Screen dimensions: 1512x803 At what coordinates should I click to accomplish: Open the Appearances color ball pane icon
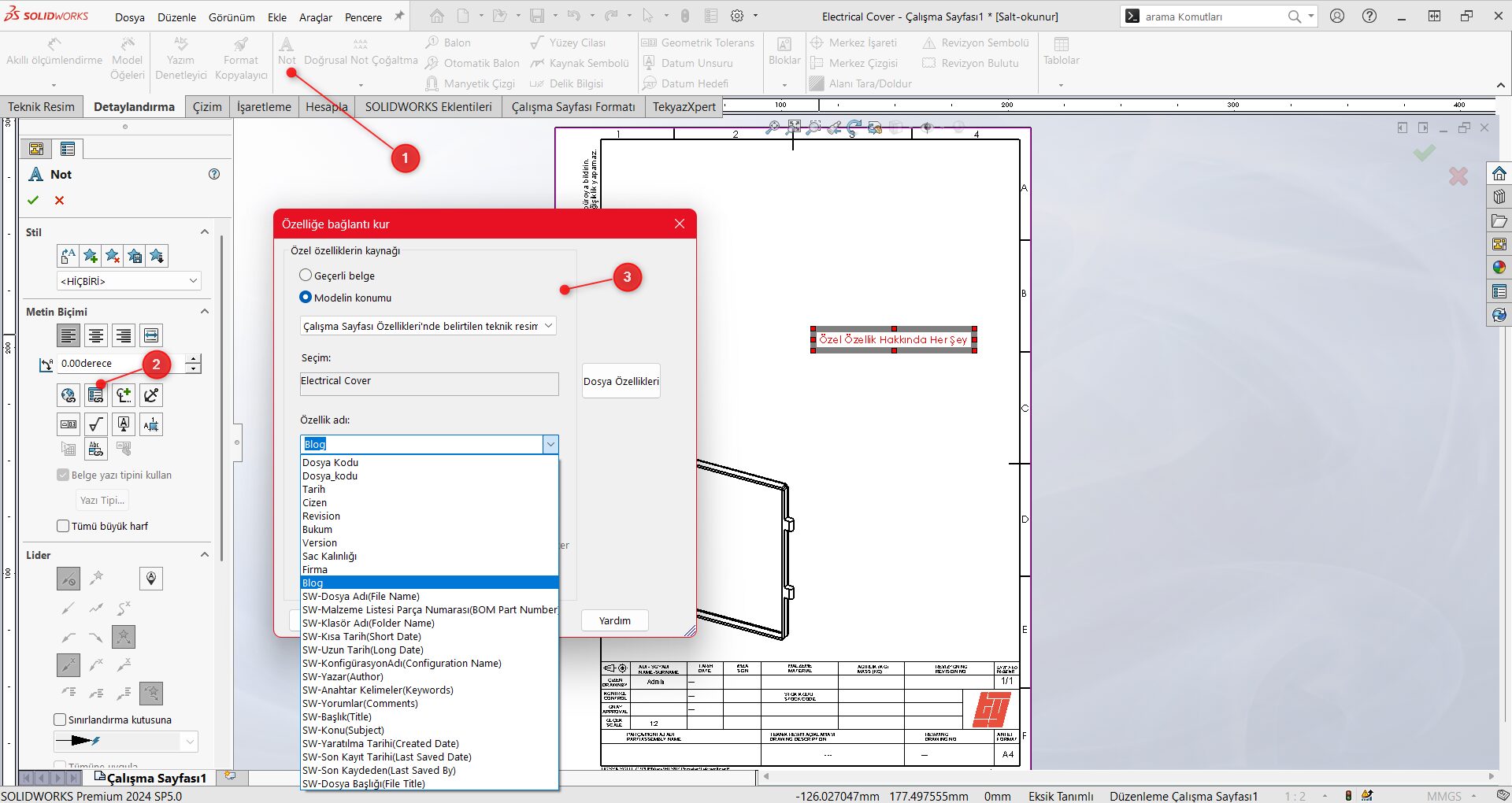pyautogui.click(x=1499, y=268)
